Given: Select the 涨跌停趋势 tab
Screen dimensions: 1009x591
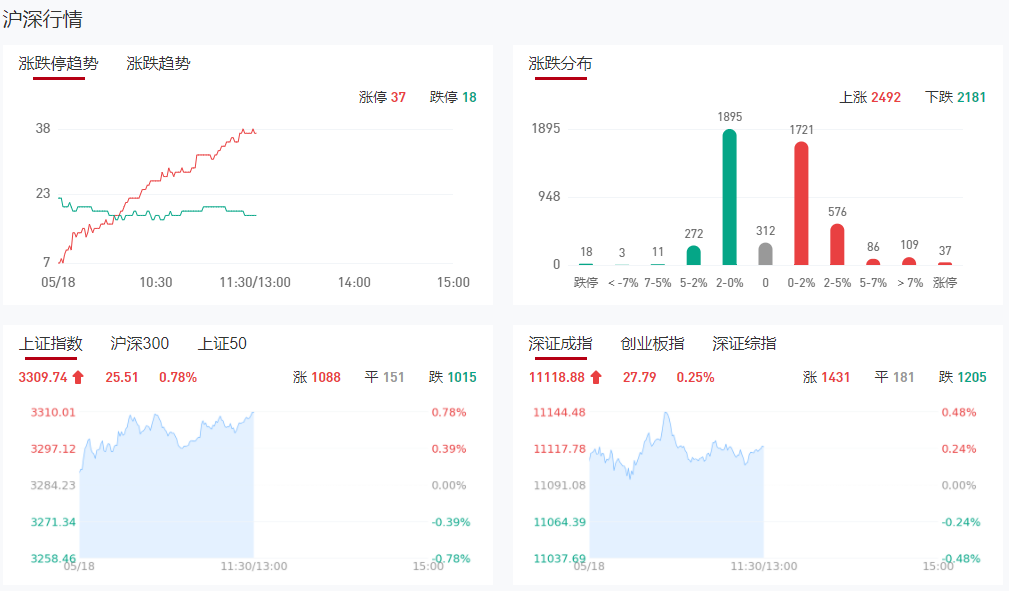Looking at the screenshot, I should click(59, 63).
